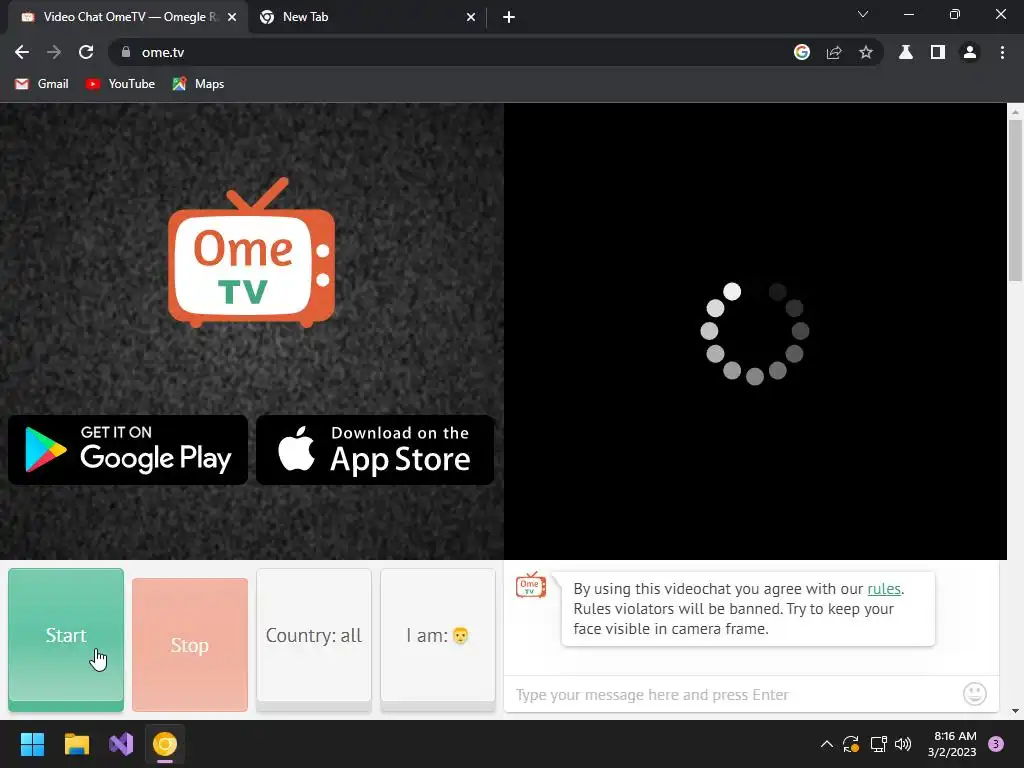
Task: Toggle the browser side panel
Action: point(938,52)
